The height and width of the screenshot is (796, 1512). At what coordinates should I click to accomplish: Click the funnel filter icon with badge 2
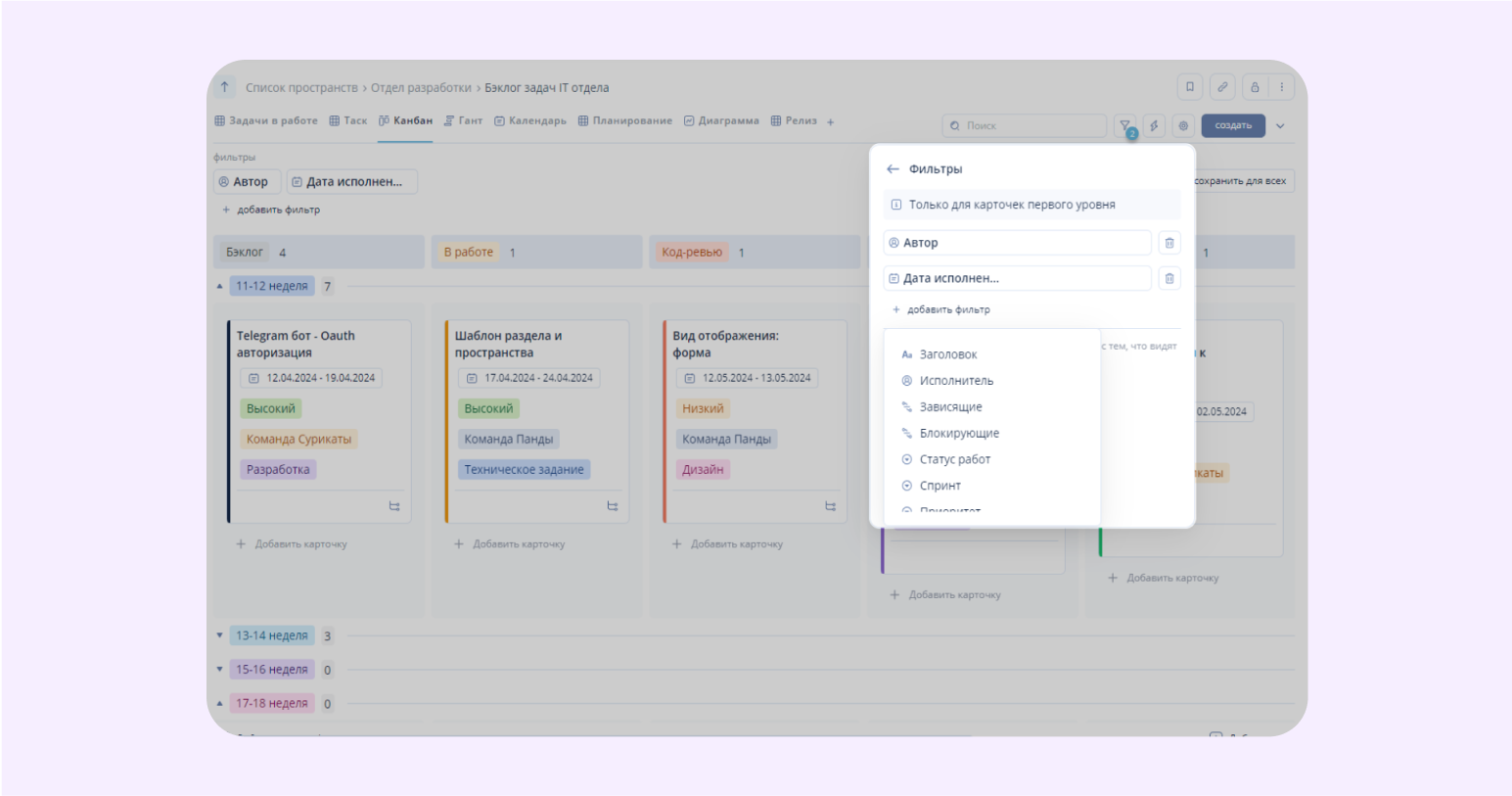click(1125, 125)
